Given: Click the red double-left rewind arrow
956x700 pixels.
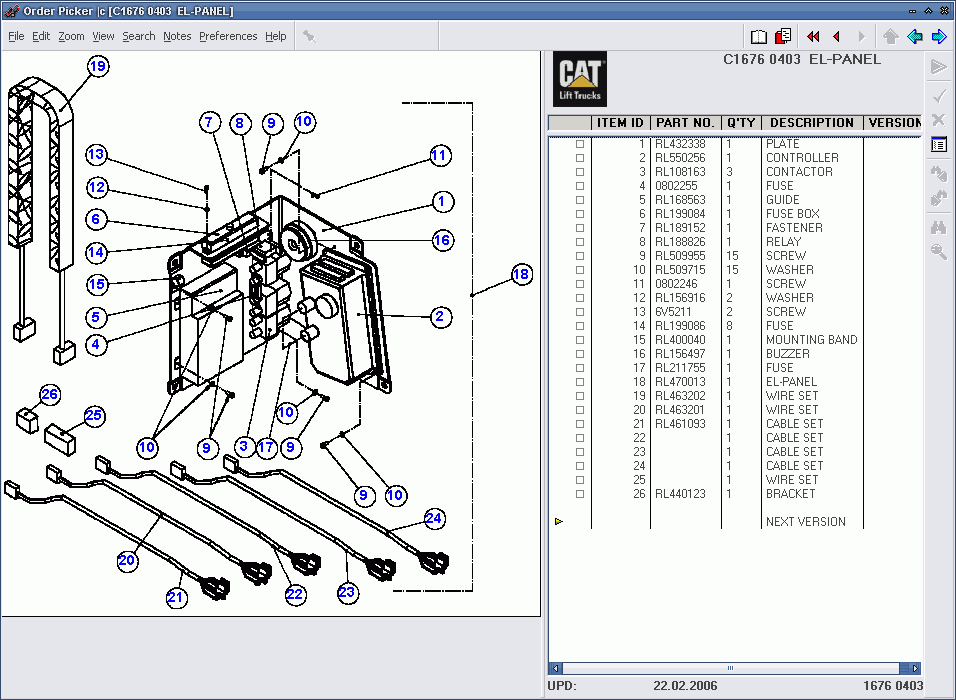Looking at the screenshot, I should (813, 36).
